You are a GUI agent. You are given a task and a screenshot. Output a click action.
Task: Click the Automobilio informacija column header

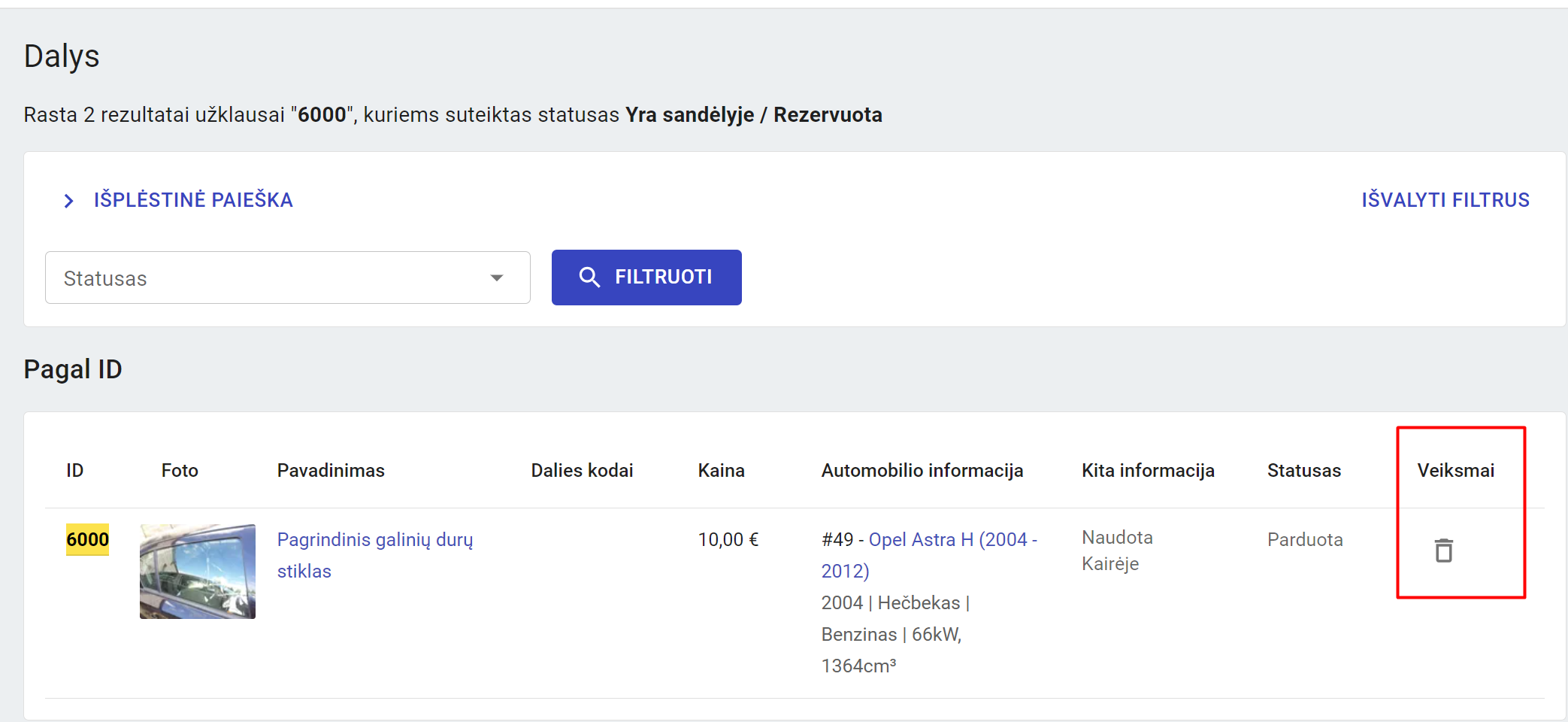point(922,471)
